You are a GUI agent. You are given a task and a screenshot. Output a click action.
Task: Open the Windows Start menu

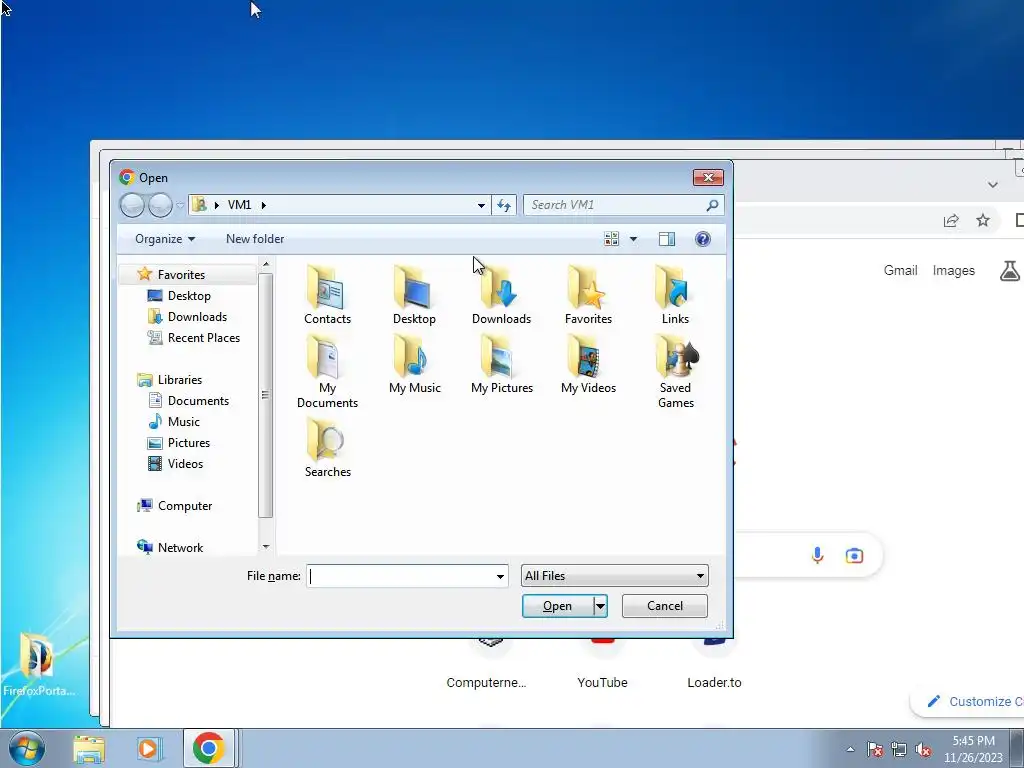click(x=26, y=748)
